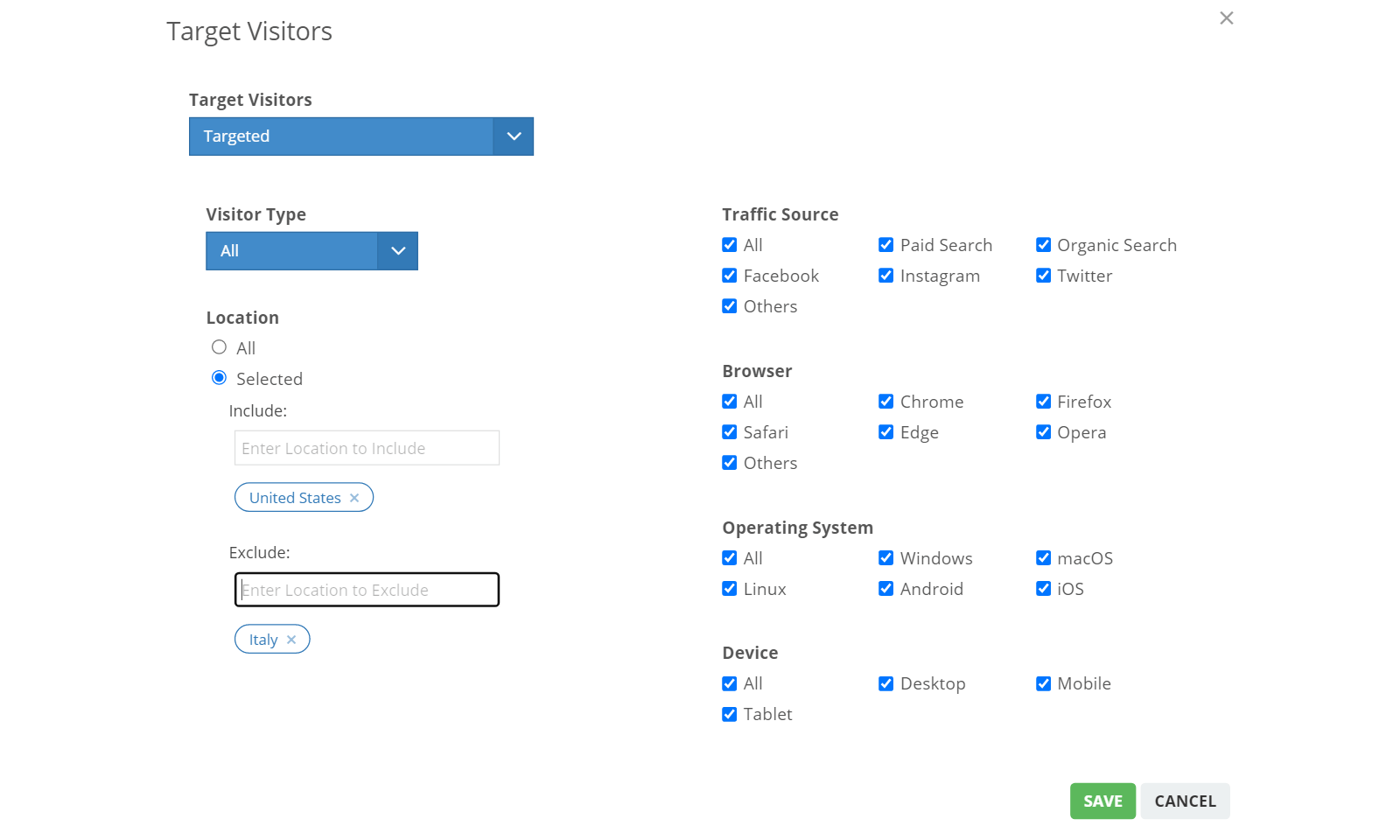Close the Target Visitors dialog
Viewport: 1400px width, 840px height.
click(x=1226, y=18)
